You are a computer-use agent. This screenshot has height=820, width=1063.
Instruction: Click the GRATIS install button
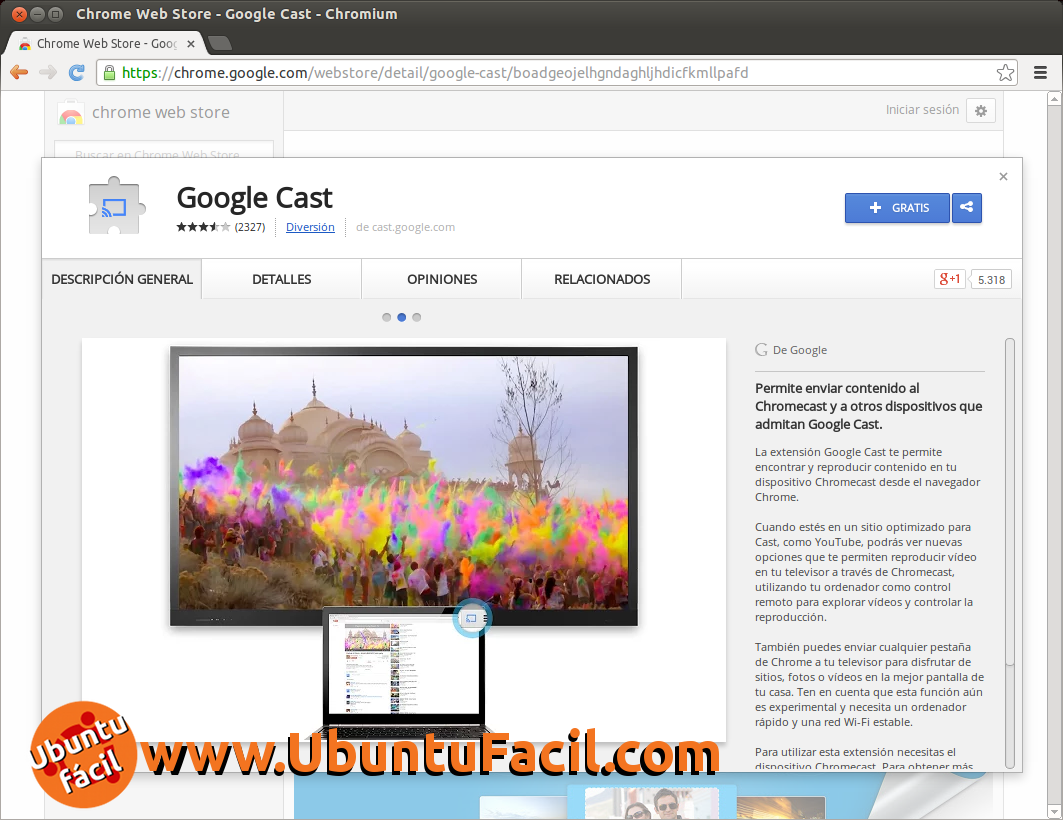pos(897,207)
